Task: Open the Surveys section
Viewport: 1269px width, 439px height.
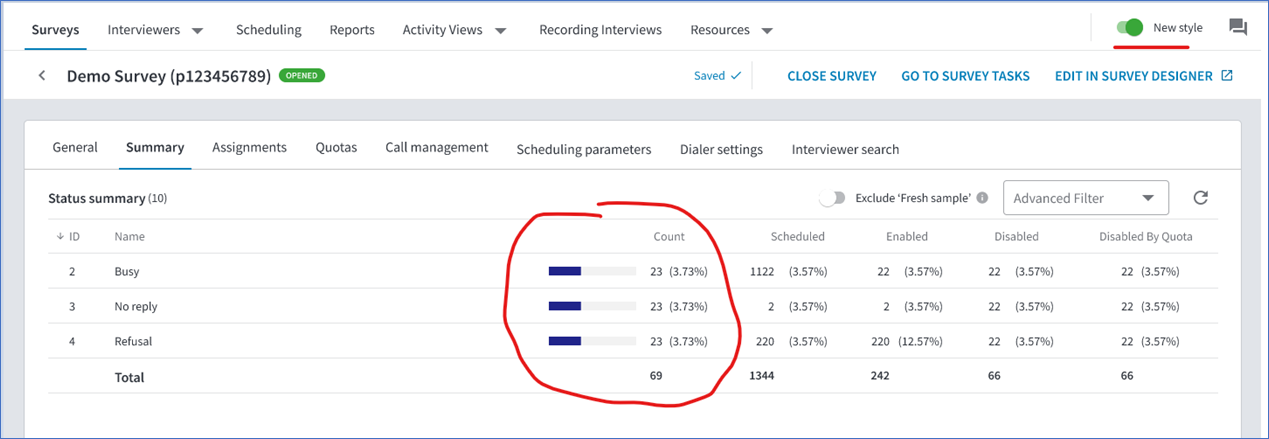Action: coord(55,30)
